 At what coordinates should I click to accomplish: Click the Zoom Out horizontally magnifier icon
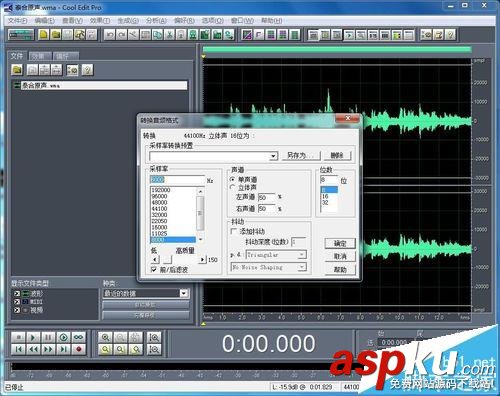(x=121, y=337)
